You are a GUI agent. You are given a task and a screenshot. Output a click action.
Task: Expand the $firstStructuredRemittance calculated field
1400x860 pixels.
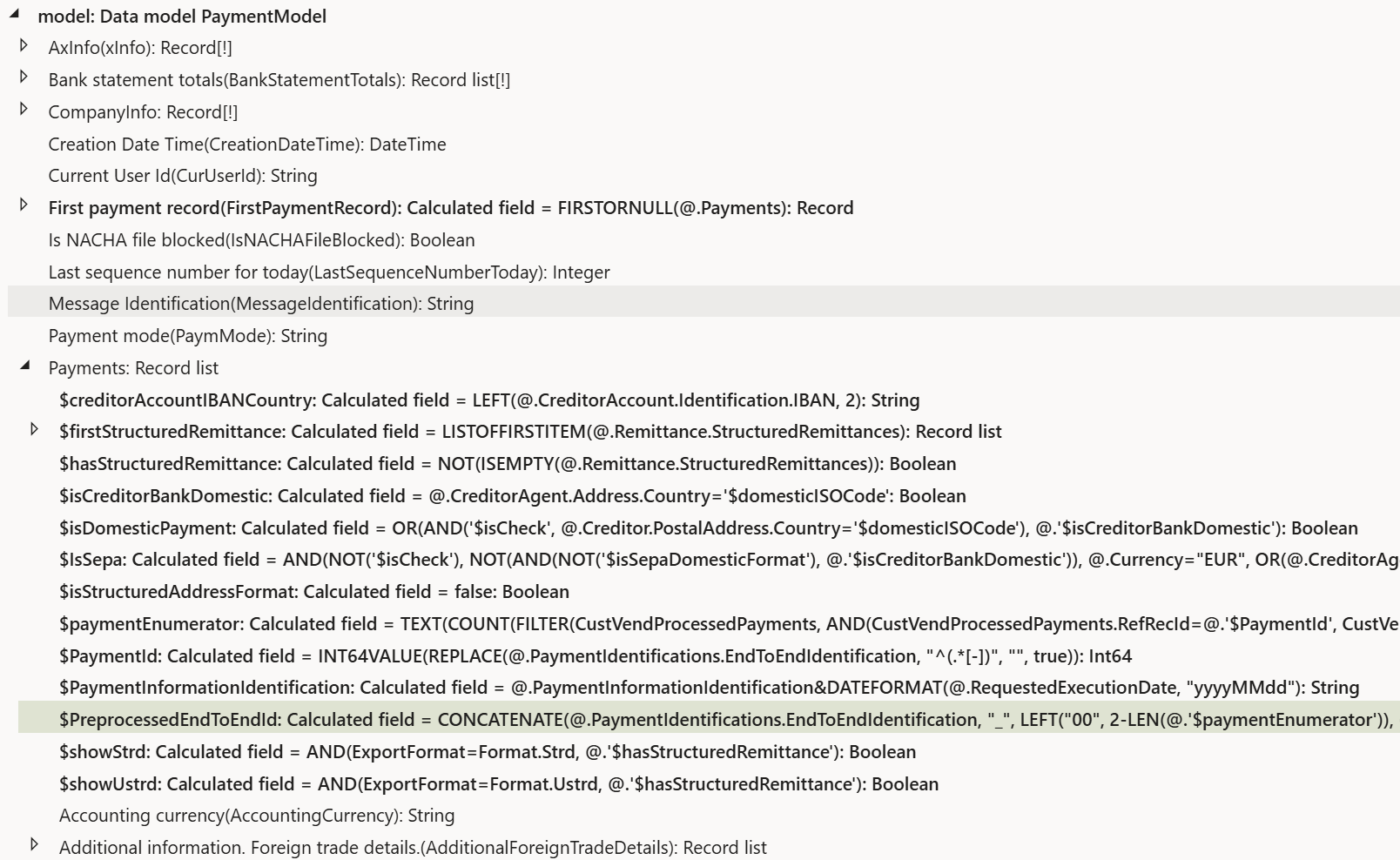click(35, 429)
